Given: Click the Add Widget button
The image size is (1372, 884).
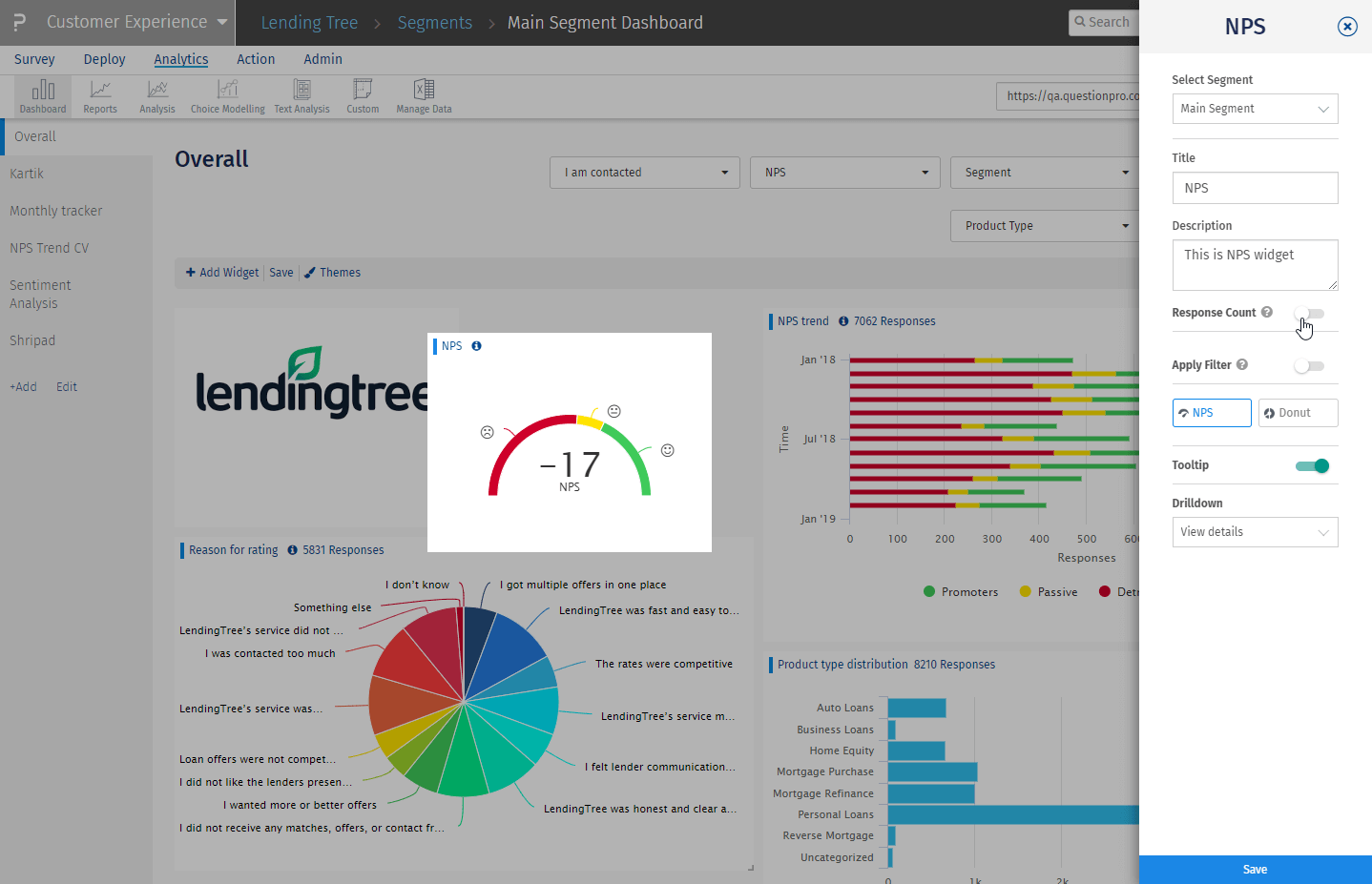Looking at the screenshot, I should pyautogui.click(x=222, y=273).
